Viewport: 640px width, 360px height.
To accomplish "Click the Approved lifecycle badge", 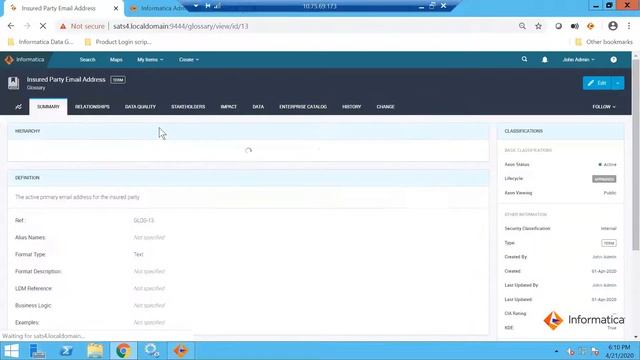I will click(604, 179).
